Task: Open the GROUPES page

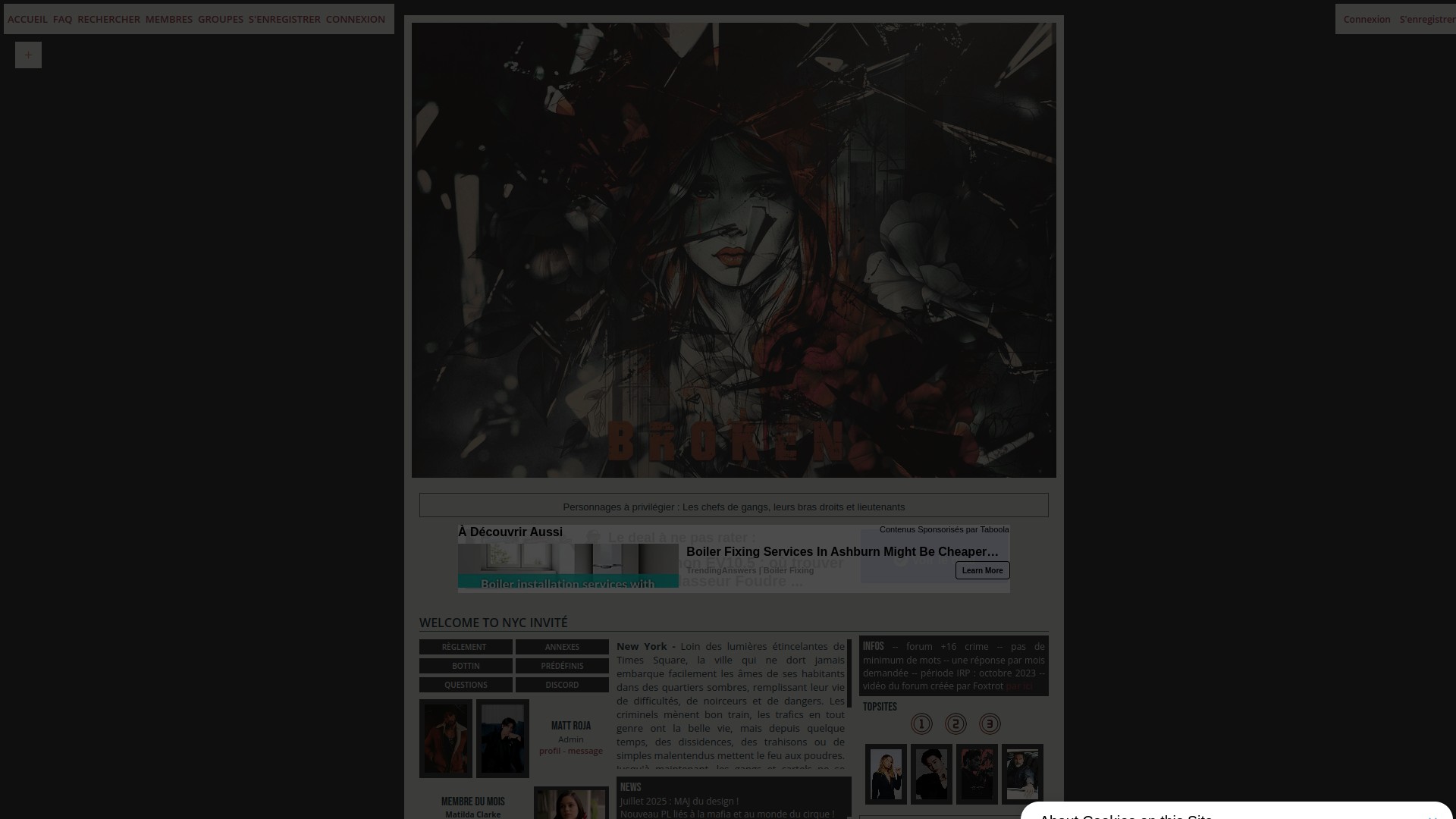Action: pos(221,19)
